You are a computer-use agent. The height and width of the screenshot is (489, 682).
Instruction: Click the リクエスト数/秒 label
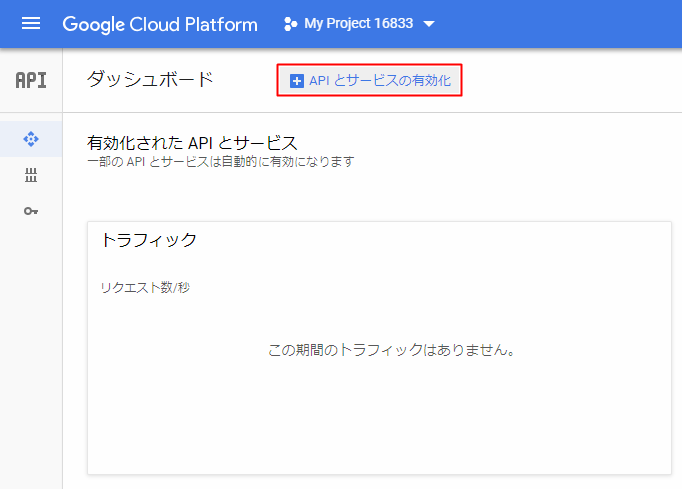click(x=145, y=288)
